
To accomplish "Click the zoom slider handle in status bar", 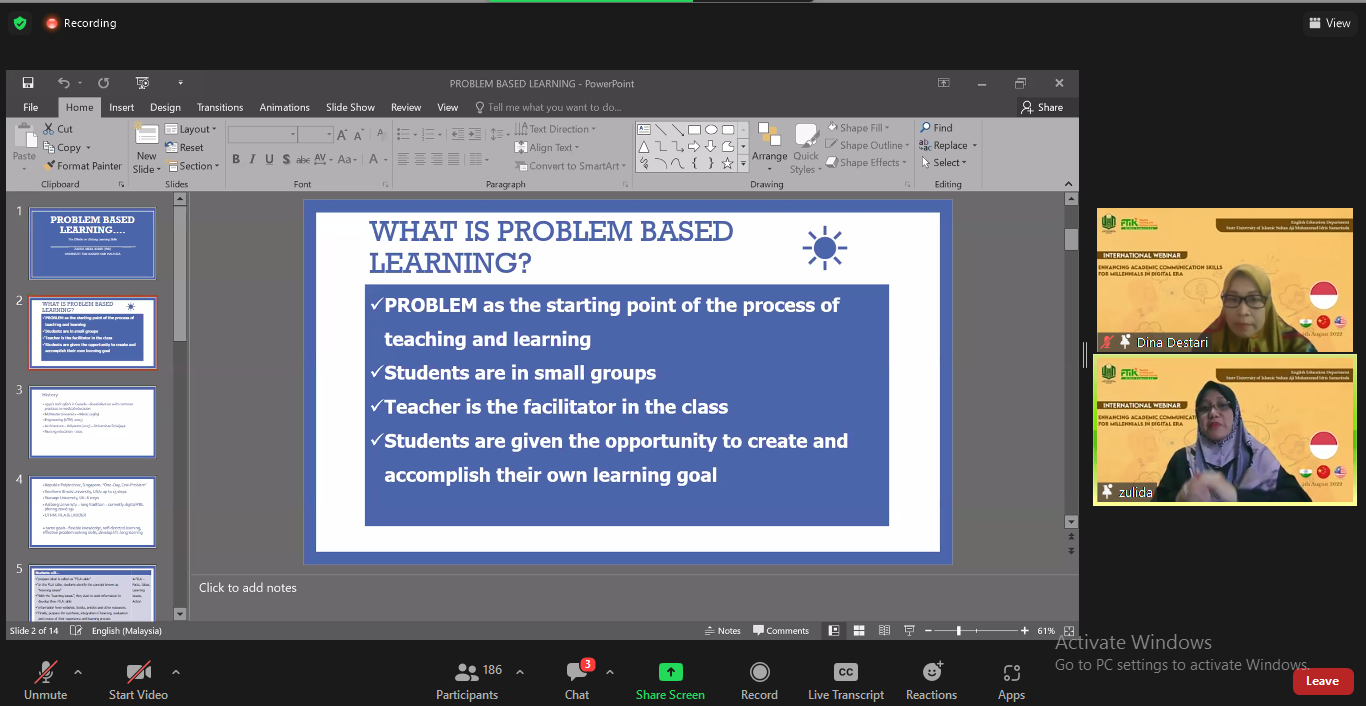I will point(959,631).
